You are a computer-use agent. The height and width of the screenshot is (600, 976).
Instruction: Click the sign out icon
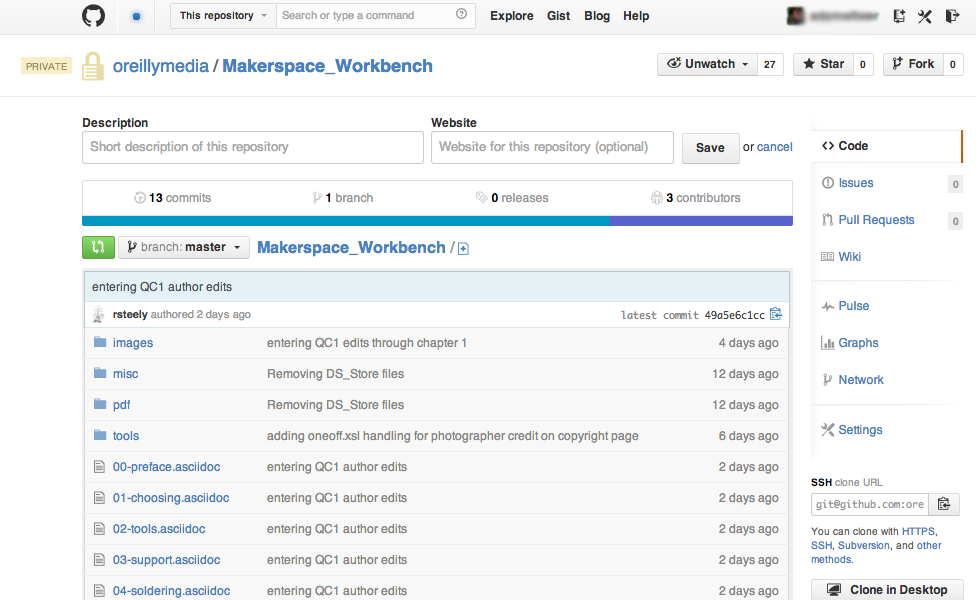pos(952,16)
